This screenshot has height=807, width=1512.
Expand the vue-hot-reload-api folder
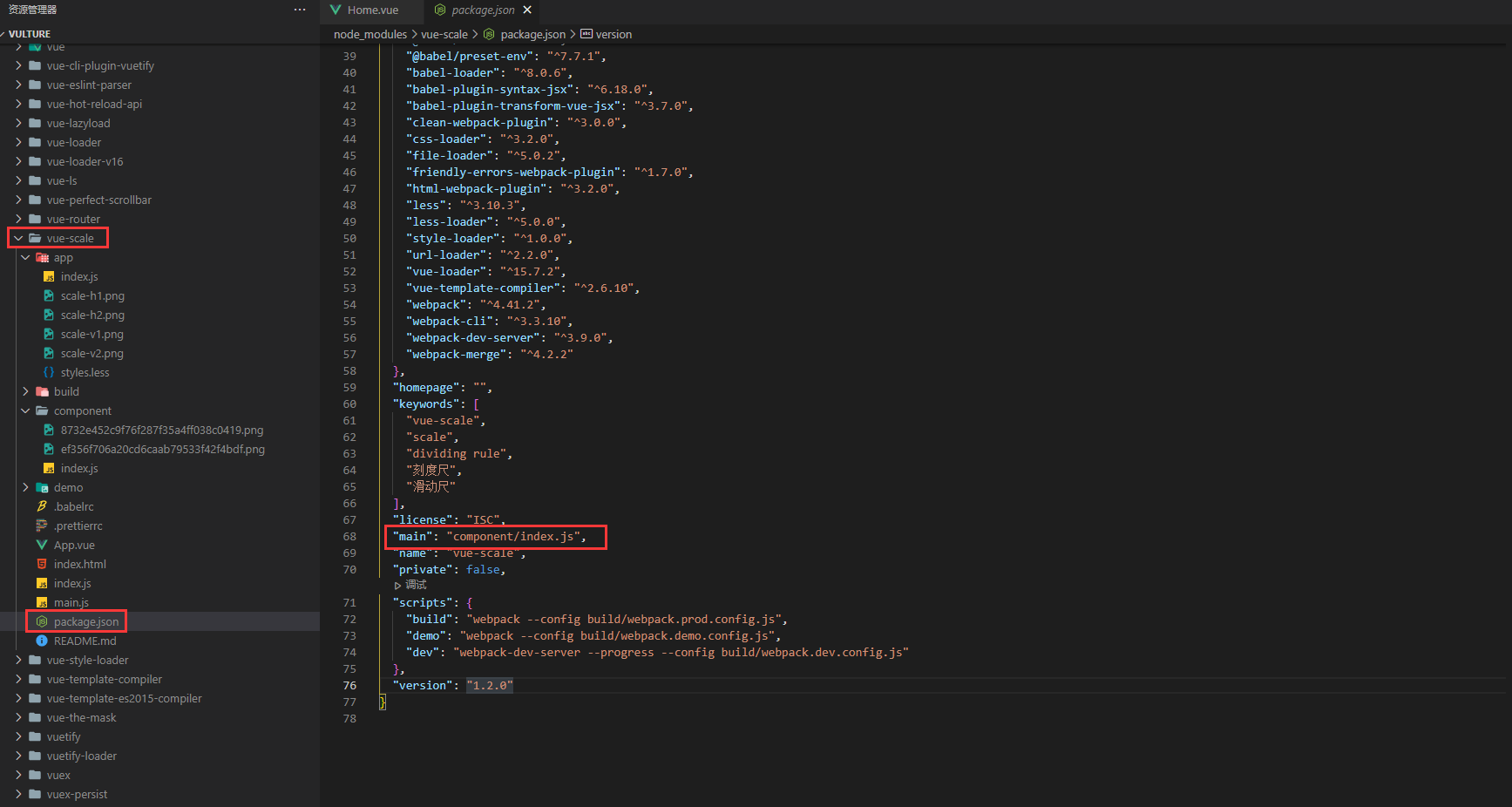[19, 104]
